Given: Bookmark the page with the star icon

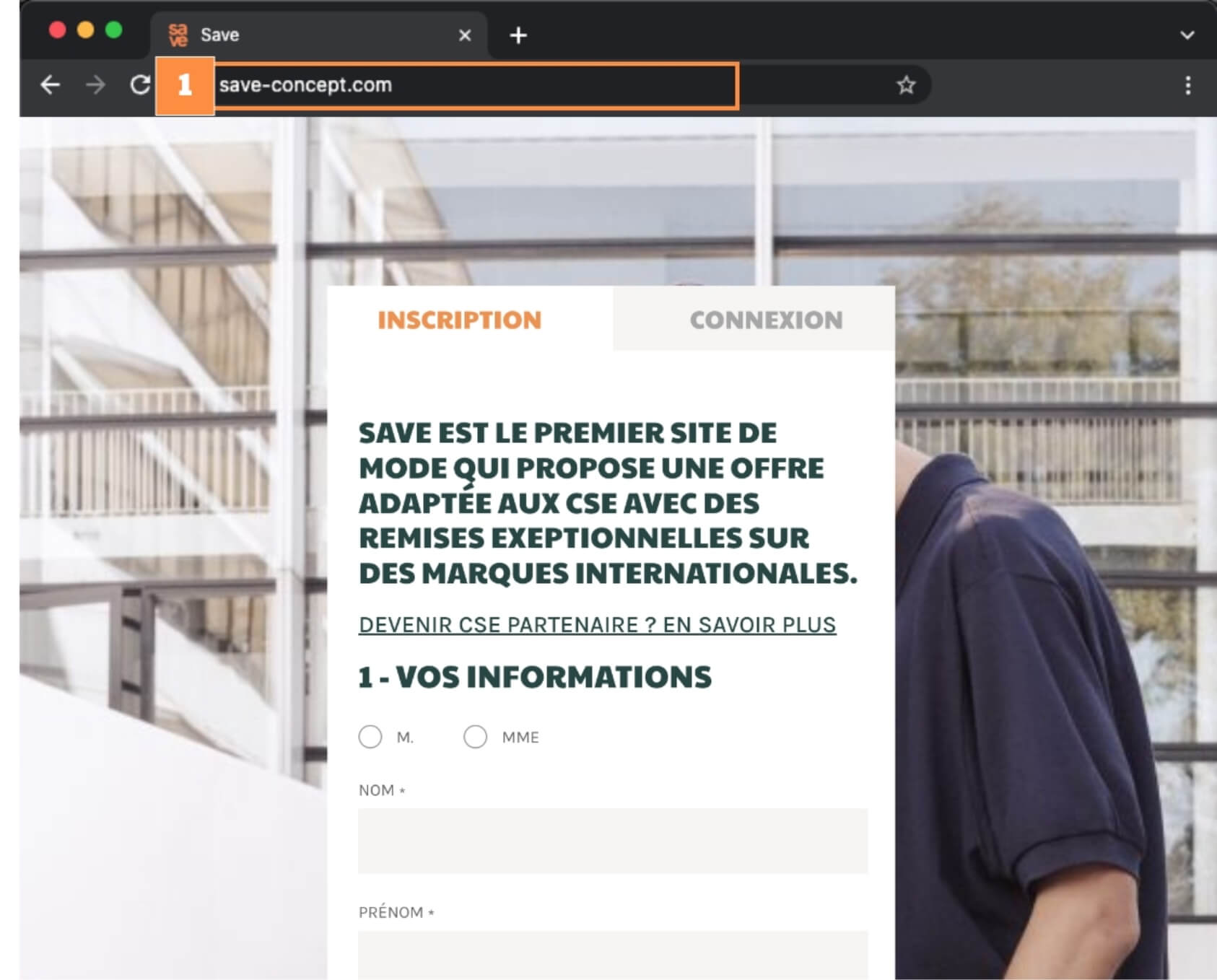Looking at the screenshot, I should (906, 85).
